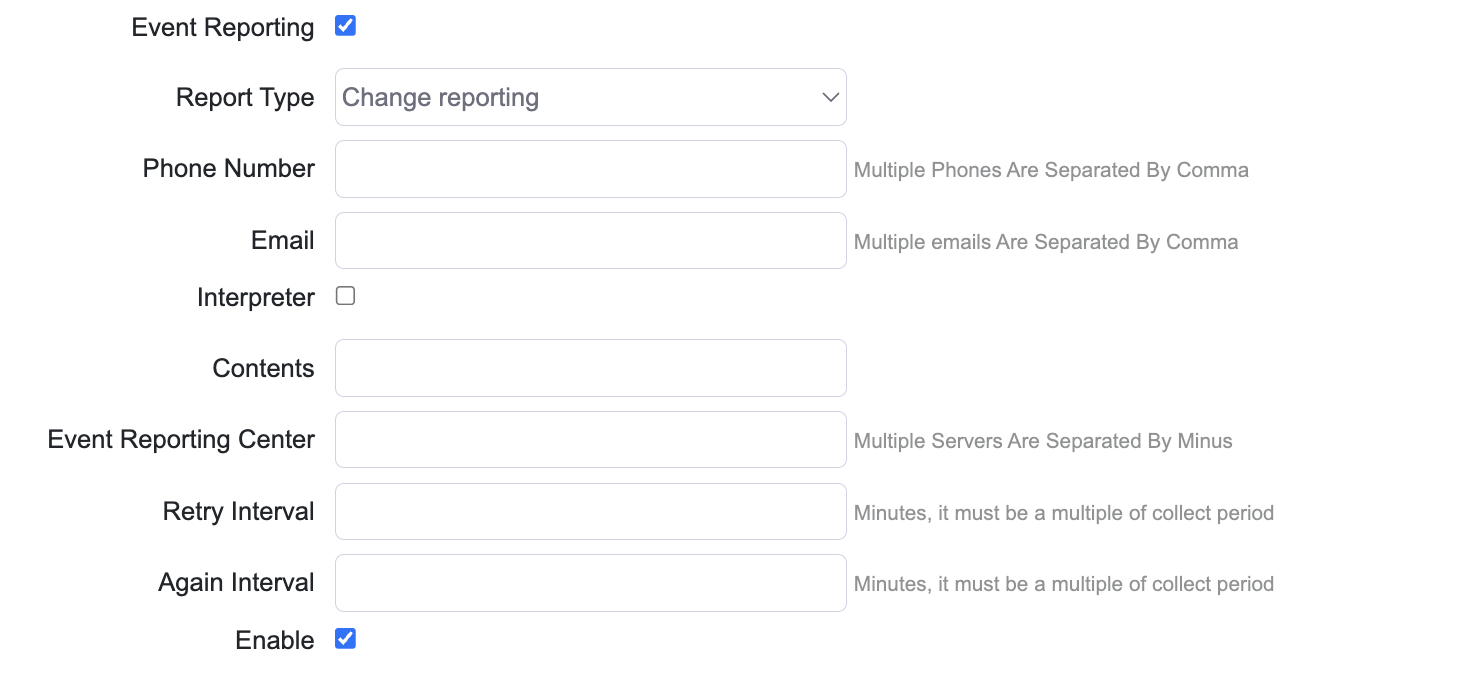Focus the Email input field
The height and width of the screenshot is (674, 1466).
click(x=590, y=240)
